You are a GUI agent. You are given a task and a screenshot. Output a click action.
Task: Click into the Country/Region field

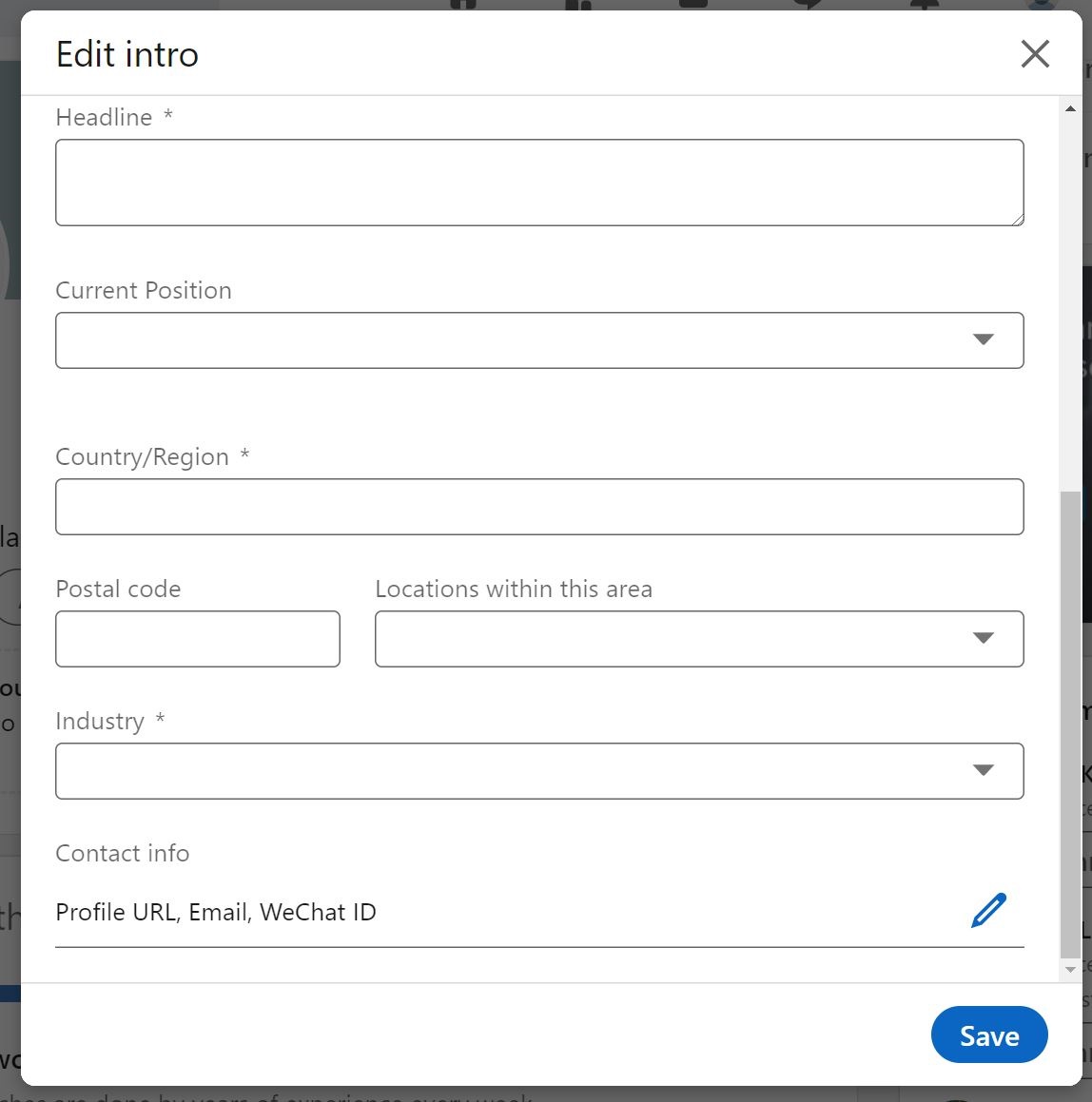tap(538, 507)
